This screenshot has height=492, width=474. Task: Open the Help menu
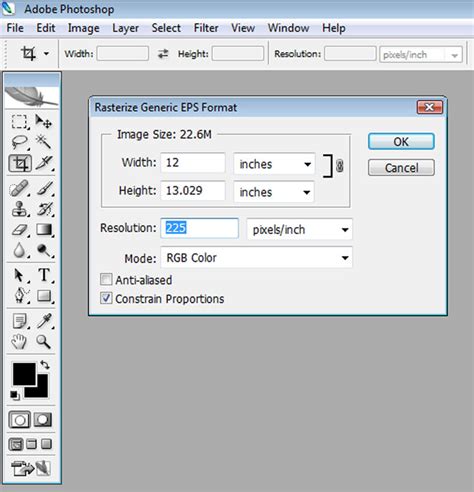pos(334,28)
